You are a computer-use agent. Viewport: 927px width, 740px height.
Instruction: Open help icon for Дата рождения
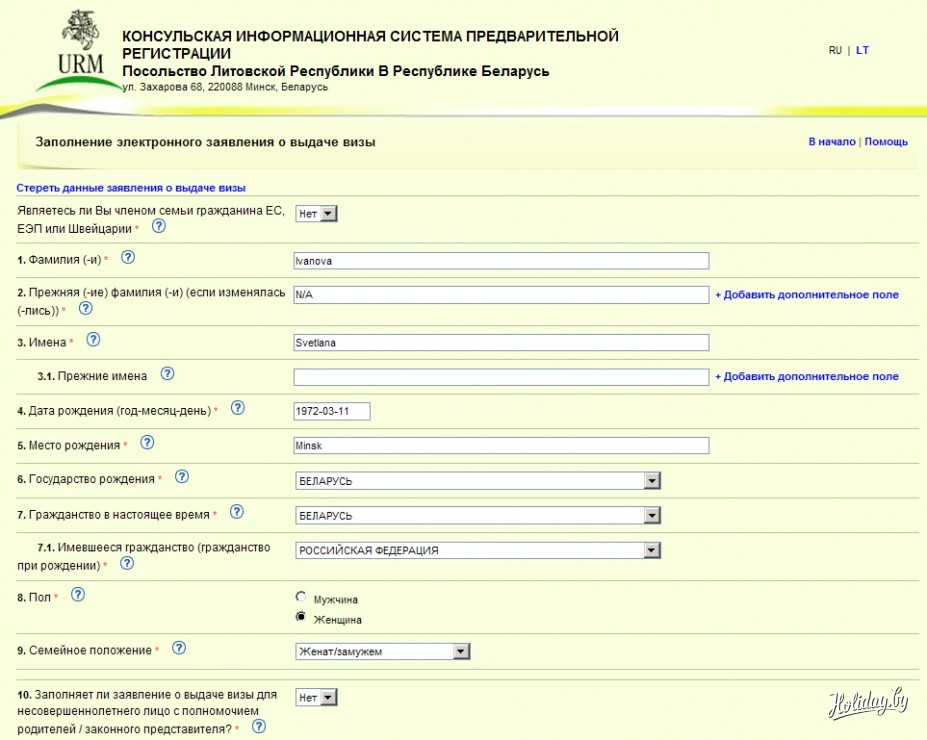(x=237, y=408)
